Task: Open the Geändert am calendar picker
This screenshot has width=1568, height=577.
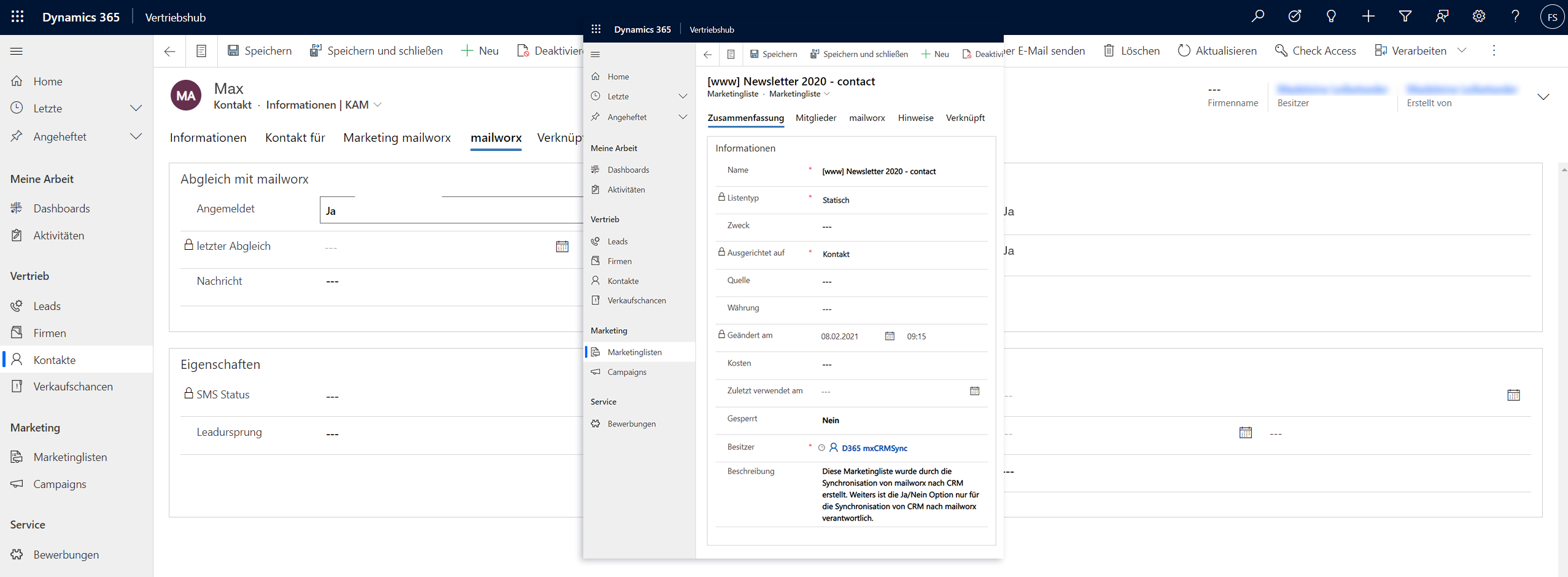Action: (x=890, y=336)
